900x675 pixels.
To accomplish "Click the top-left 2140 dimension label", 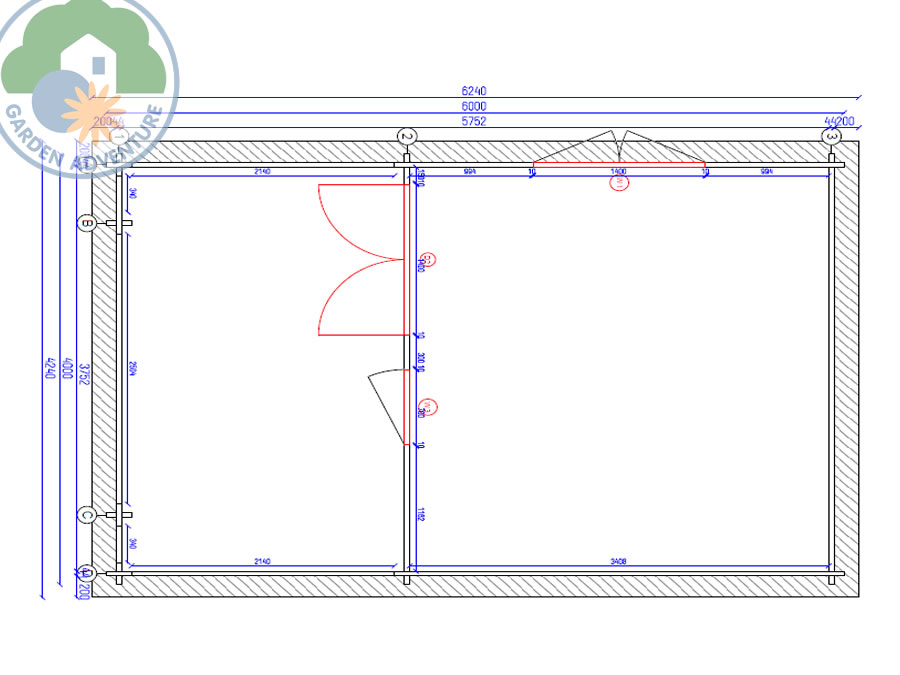I will [x=262, y=173].
